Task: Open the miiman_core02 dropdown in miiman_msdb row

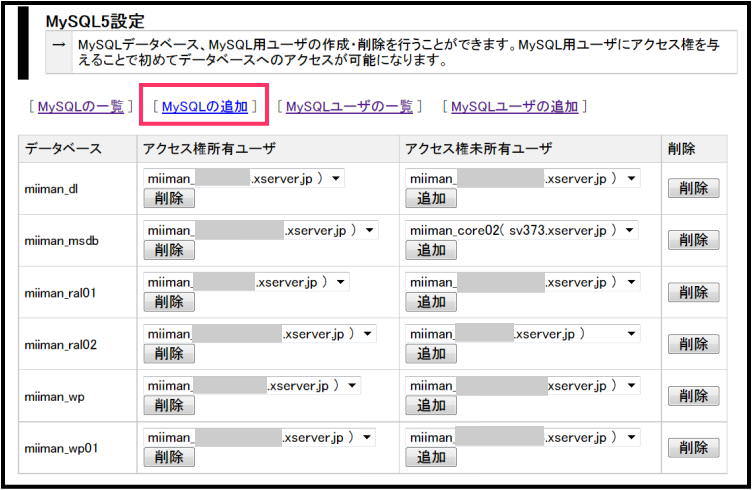Action: pyautogui.click(x=522, y=230)
